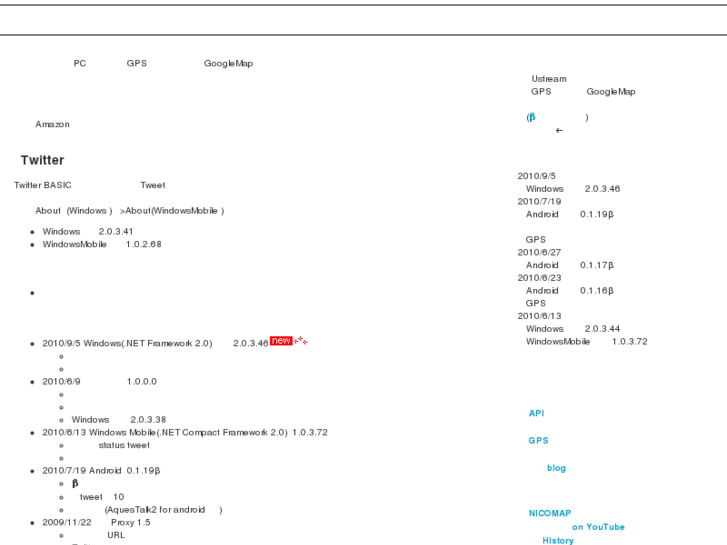Select the "WindowsMobile 1.0.2.68" list item
Viewport: 727px width, 545px height.
[x=102, y=244]
